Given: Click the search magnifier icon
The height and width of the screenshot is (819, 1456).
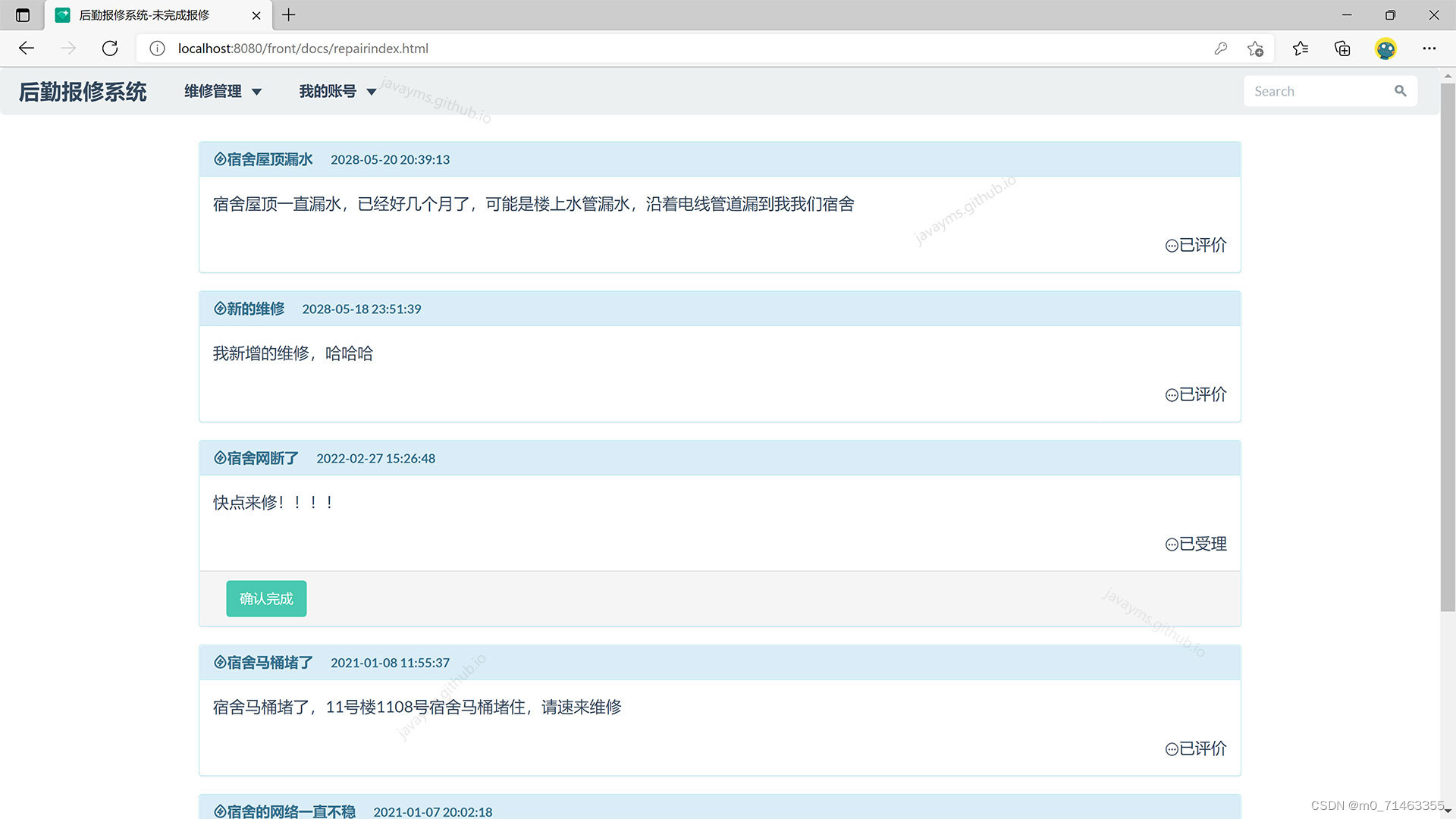Looking at the screenshot, I should 1400,91.
